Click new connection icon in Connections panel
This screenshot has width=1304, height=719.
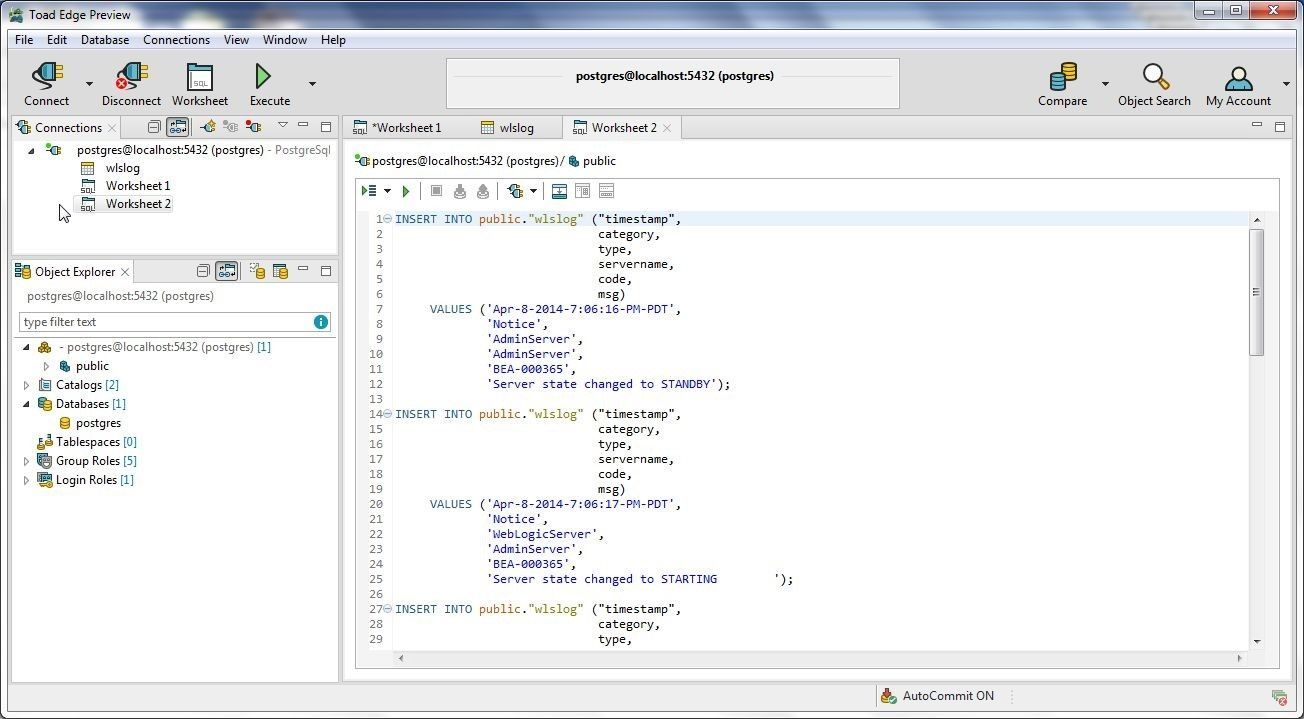[207, 127]
